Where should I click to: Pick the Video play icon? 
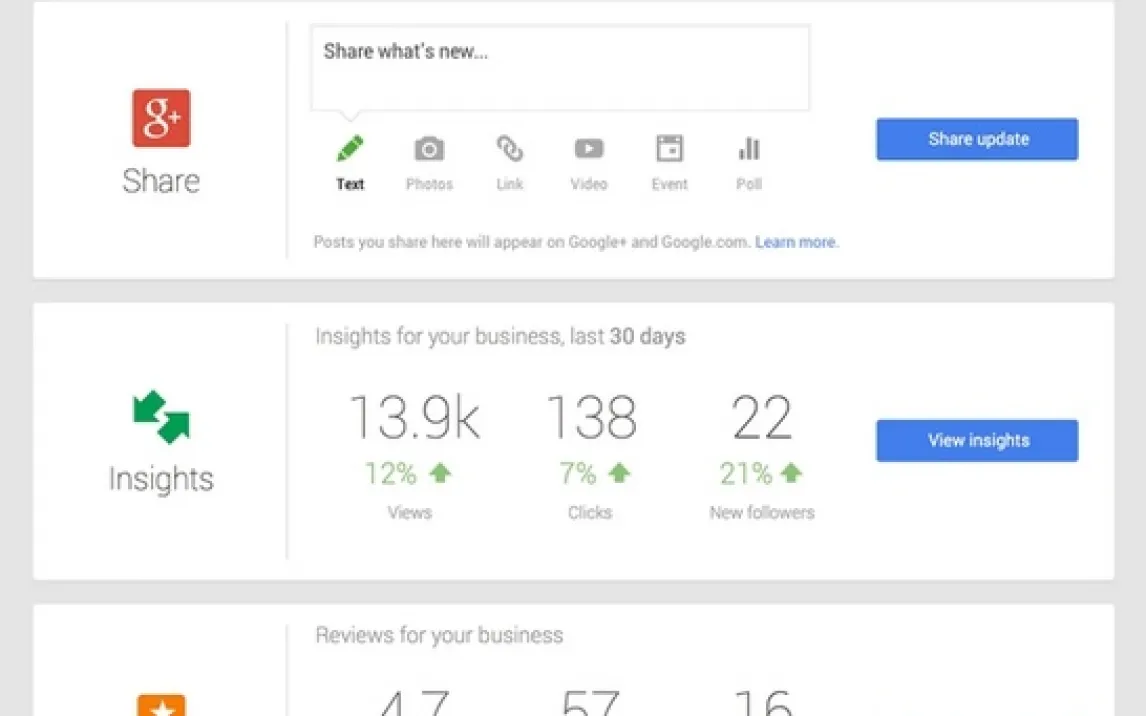click(589, 150)
